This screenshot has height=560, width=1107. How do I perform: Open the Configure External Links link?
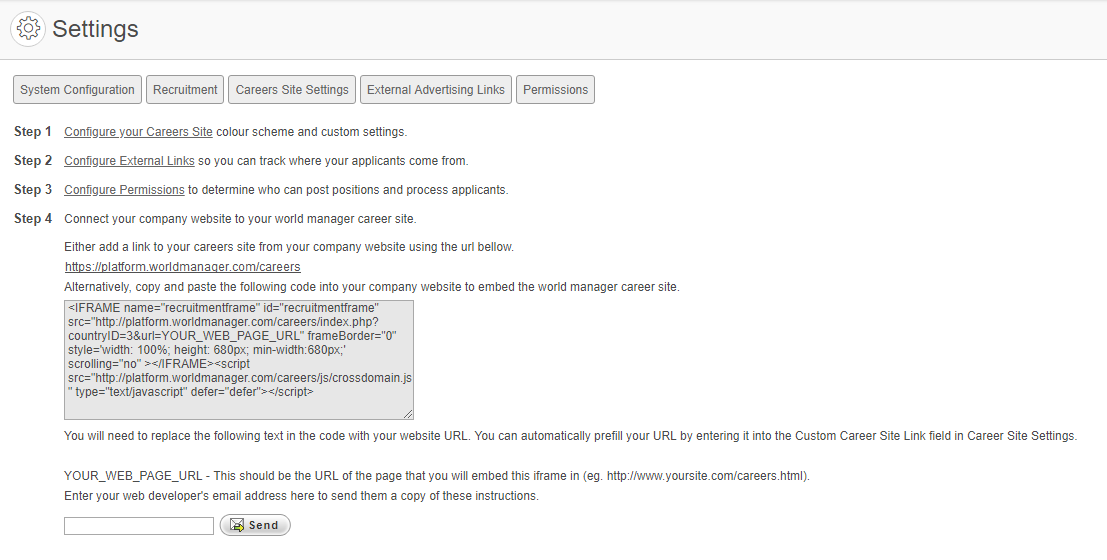[129, 161]
